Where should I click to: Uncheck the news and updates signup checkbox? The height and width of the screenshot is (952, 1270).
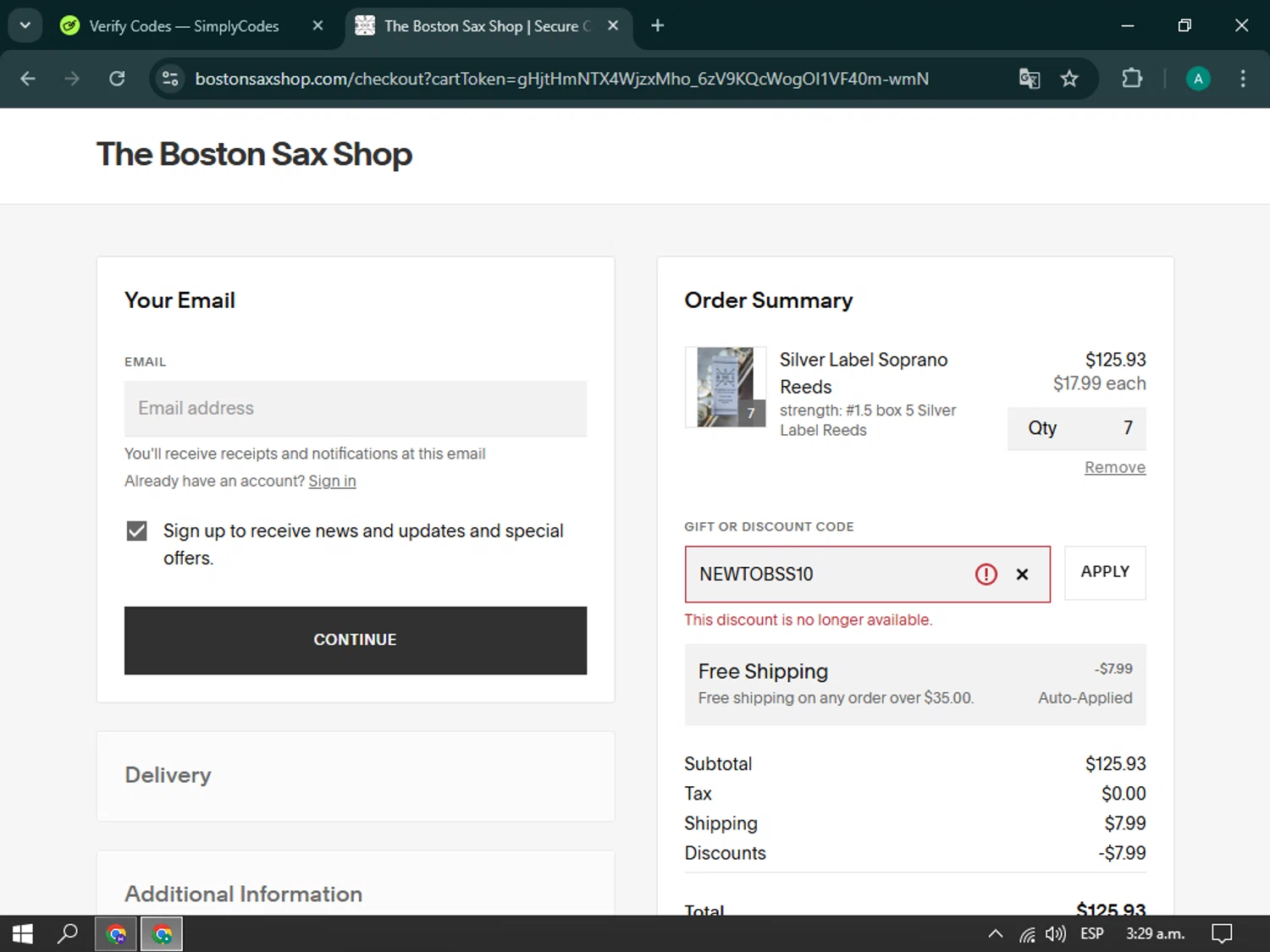point(136,531)
